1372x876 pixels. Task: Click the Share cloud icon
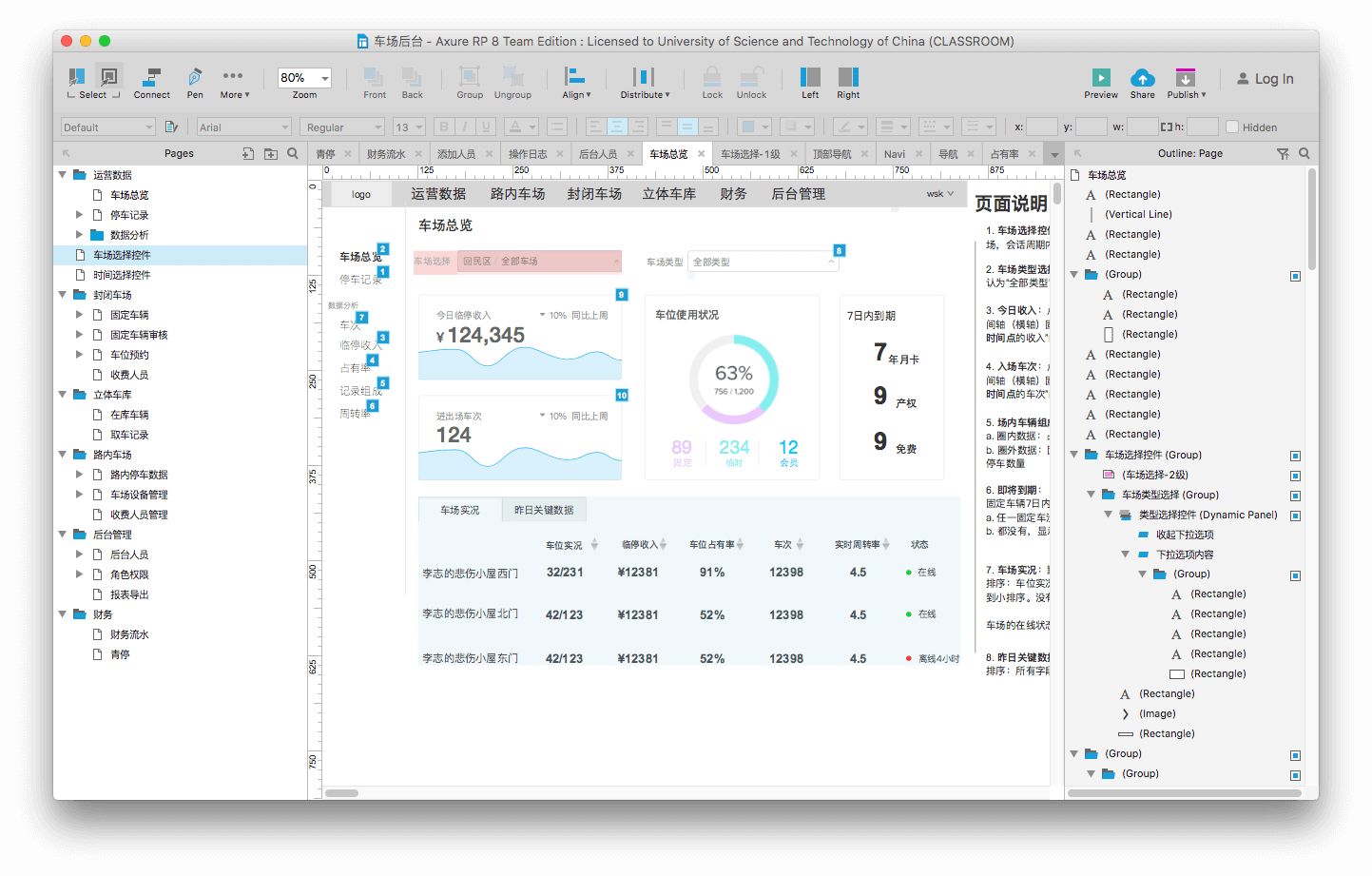[x=1142, y=77]
